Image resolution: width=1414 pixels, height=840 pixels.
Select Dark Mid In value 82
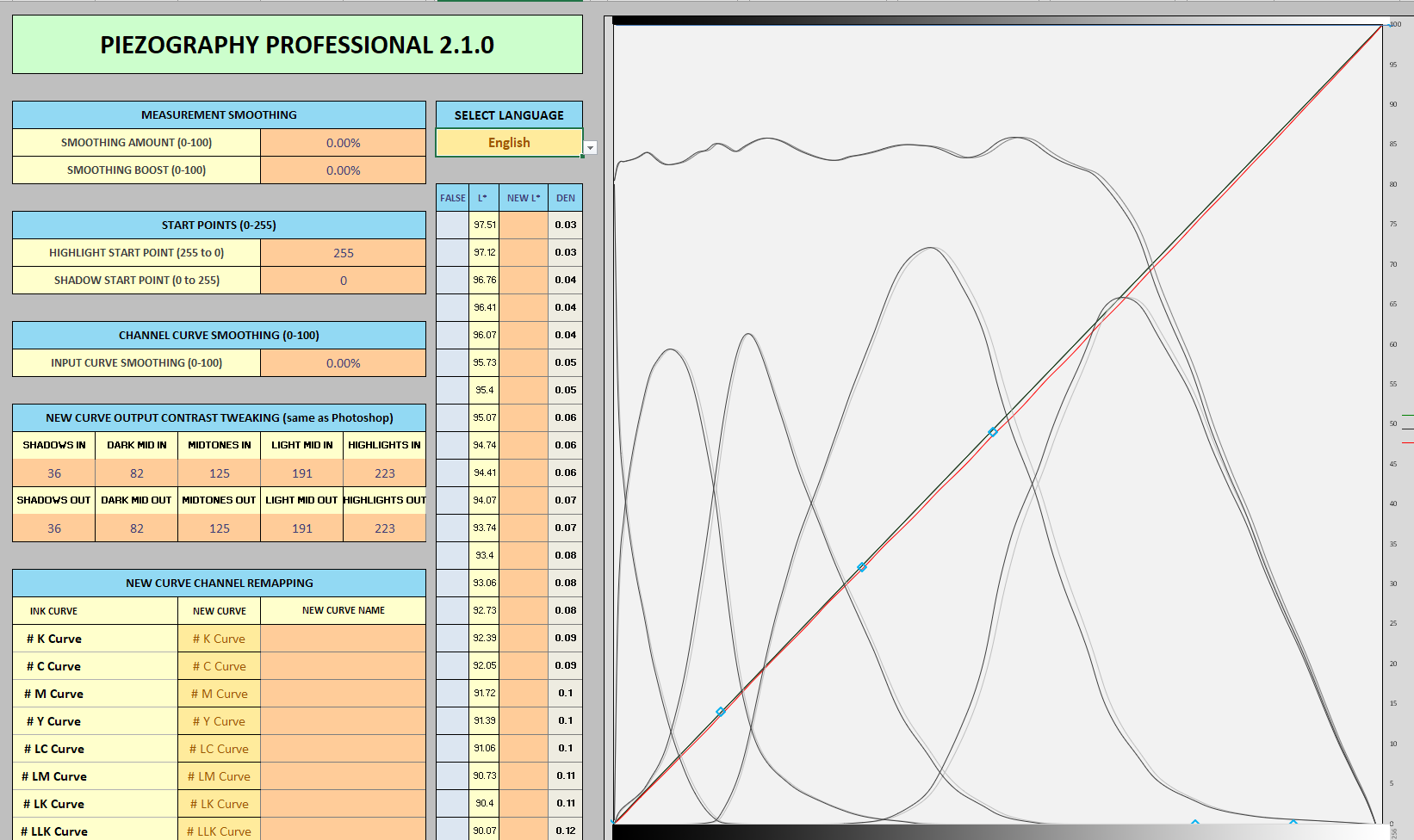(x=137, y=473)
